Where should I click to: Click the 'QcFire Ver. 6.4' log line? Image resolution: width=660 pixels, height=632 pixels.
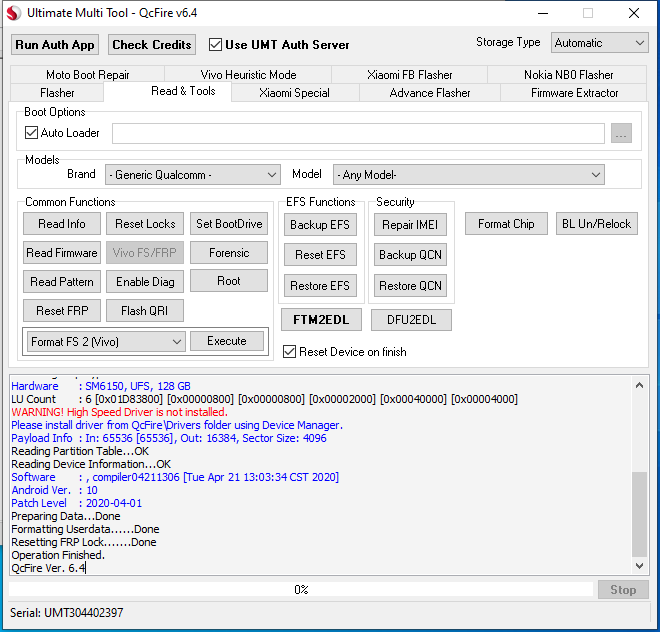48,568
